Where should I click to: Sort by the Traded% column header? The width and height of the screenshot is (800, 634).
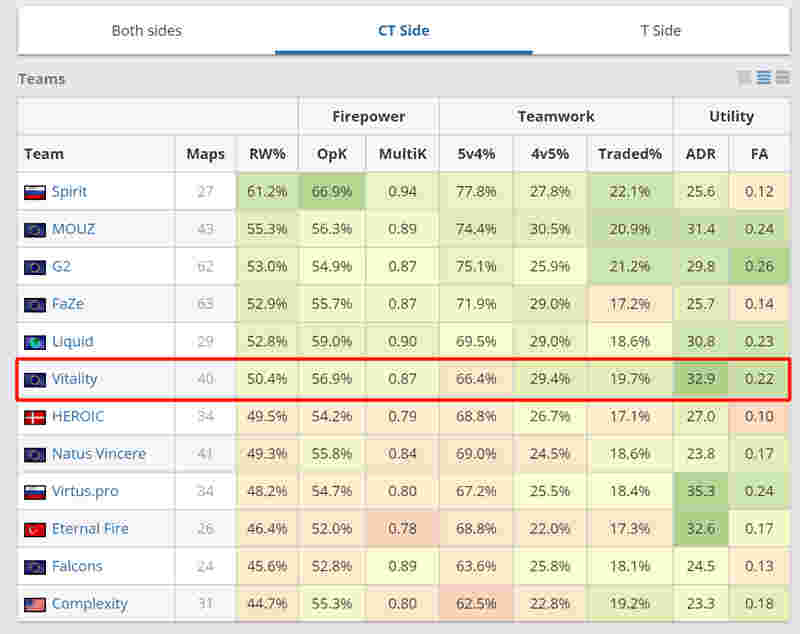[x=630, y=154]
